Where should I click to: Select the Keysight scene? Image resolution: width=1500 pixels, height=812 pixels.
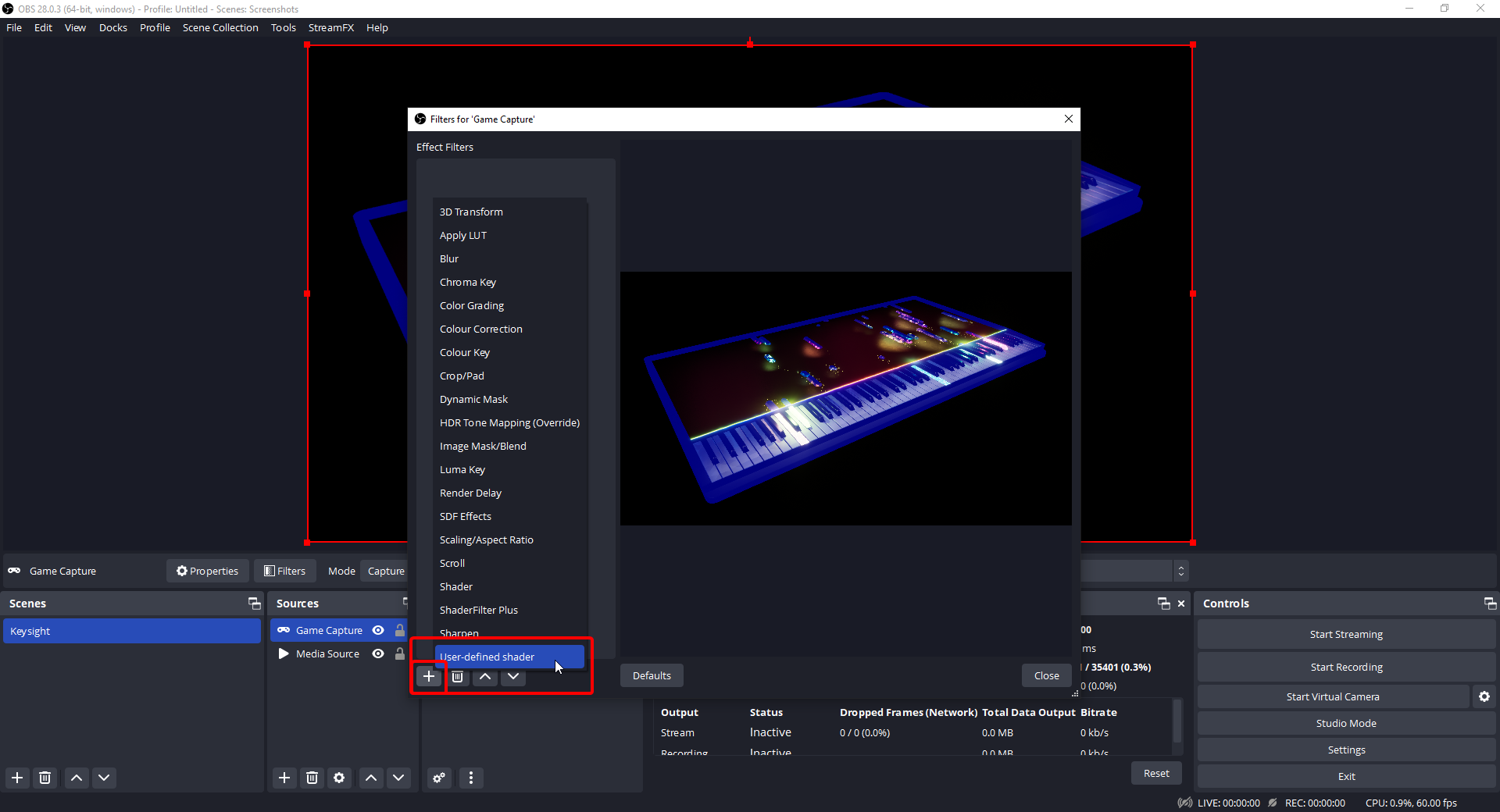132,631
